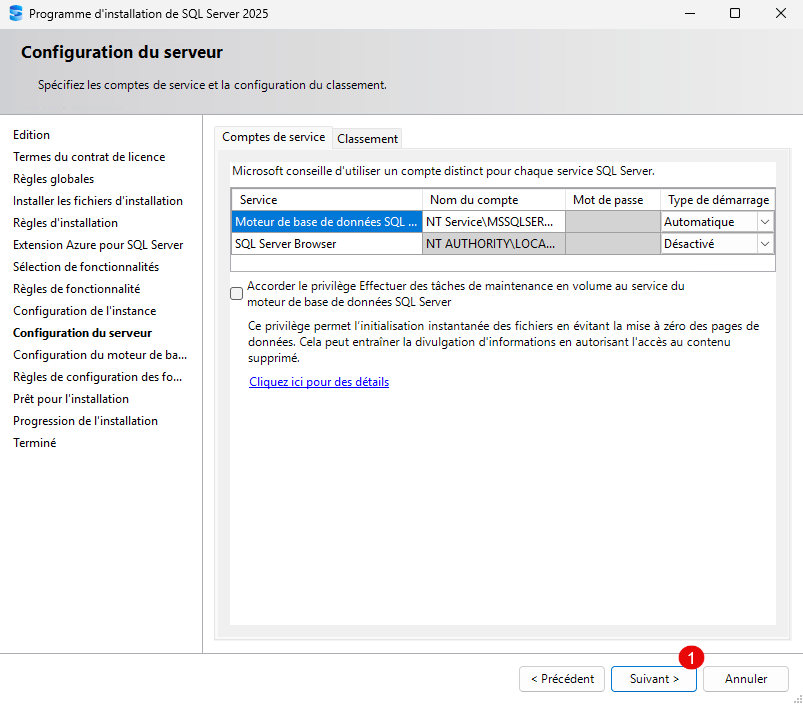Select the Règles d'installation step

point(65,223)
